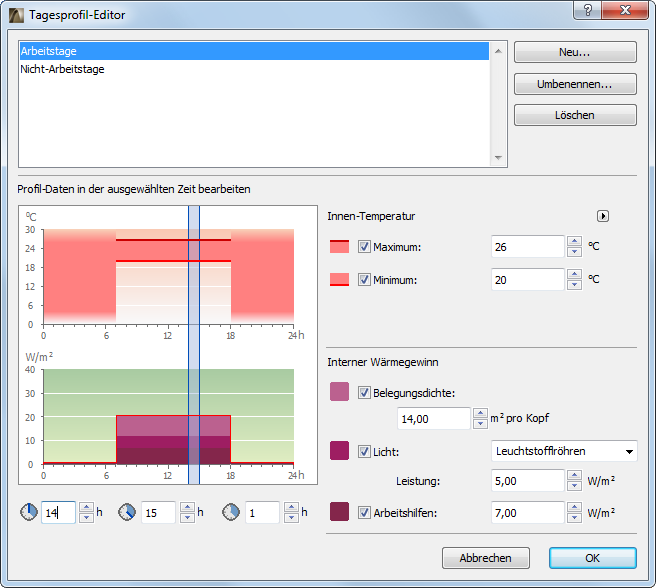Click the Innen-Temperatur flyout arrow button

point(602,216)
